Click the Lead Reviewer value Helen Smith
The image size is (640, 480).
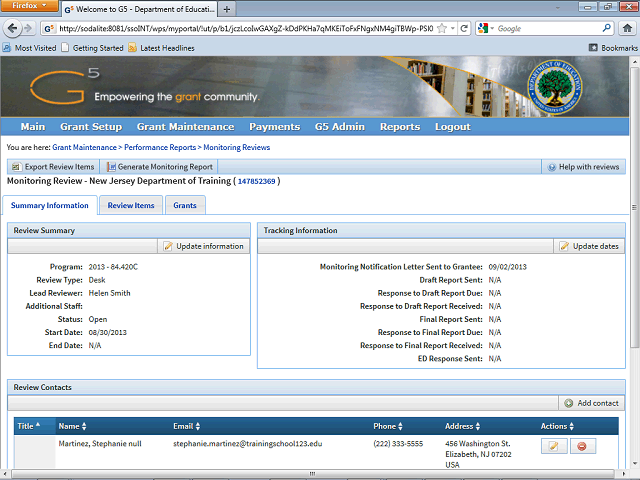(x=109, y=293)
